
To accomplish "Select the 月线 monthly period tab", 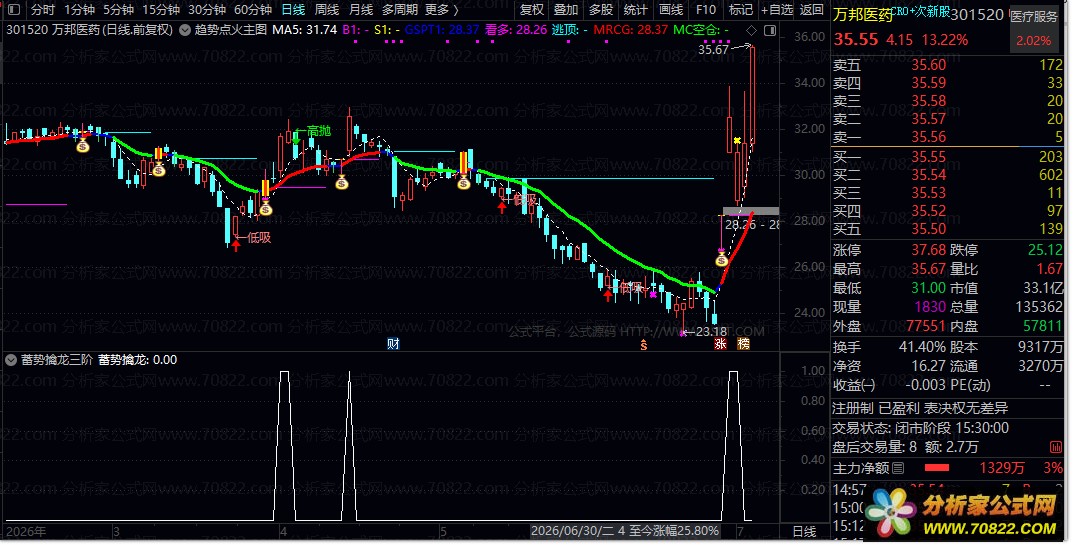I will click(361, 10).
